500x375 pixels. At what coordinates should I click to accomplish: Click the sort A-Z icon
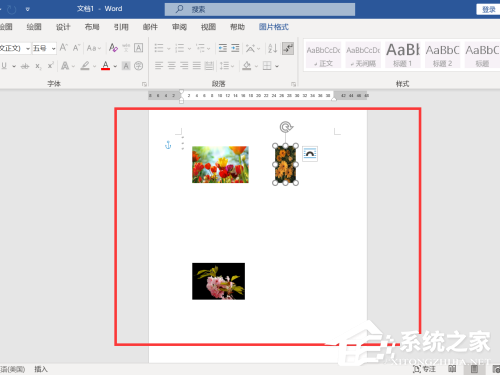(272, 48)
